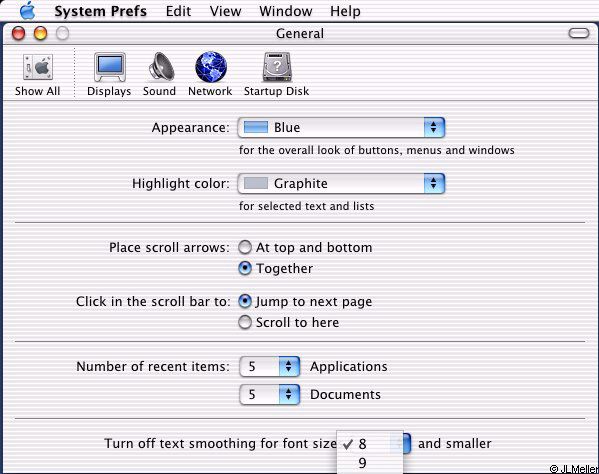Viewport: 599px width, 474px height.
Task: Expand the Highlight color Graphite dropdown
Action: tap(341, 183)
